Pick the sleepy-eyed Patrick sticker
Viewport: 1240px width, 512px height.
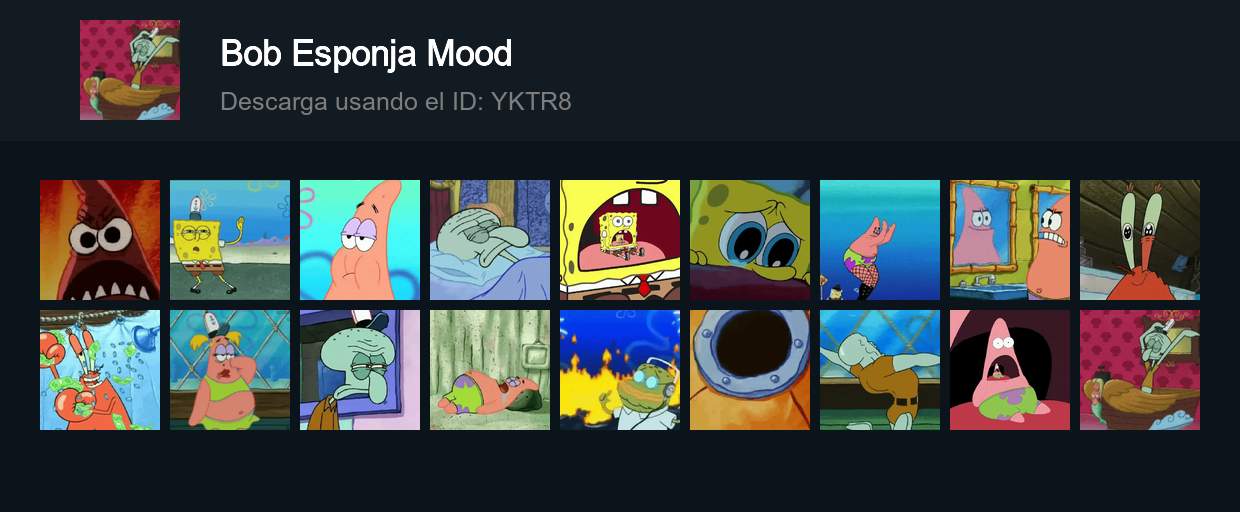(x=360, y=240)
